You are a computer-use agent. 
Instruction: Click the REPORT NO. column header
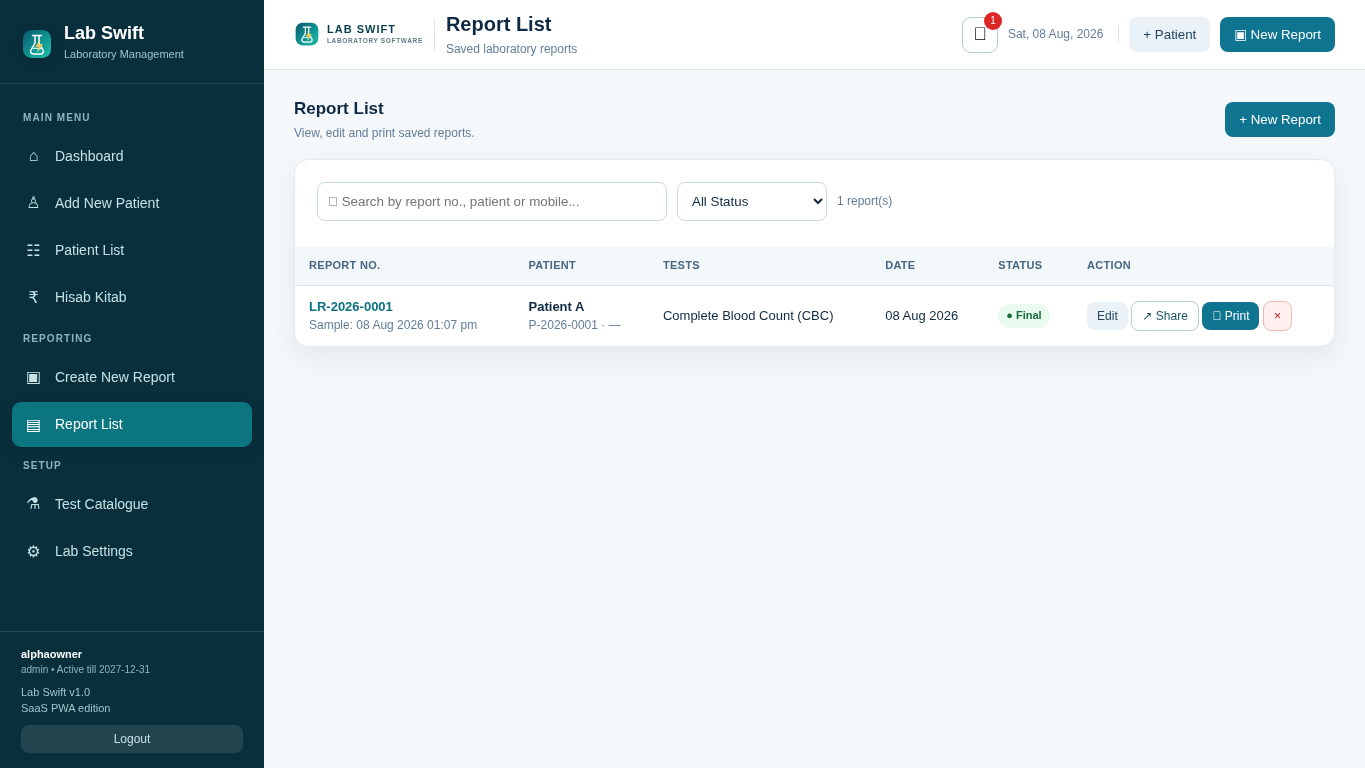click(x=345, y=265)
